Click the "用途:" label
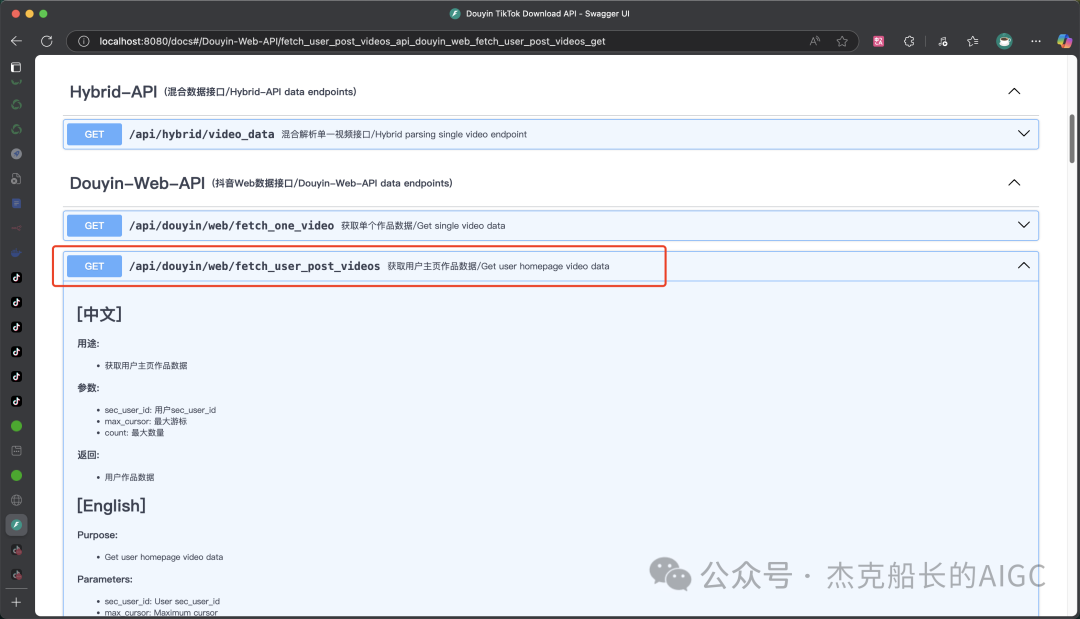Screen dimensions: 1080x619 pyautogui.click(x=88, y=344)
